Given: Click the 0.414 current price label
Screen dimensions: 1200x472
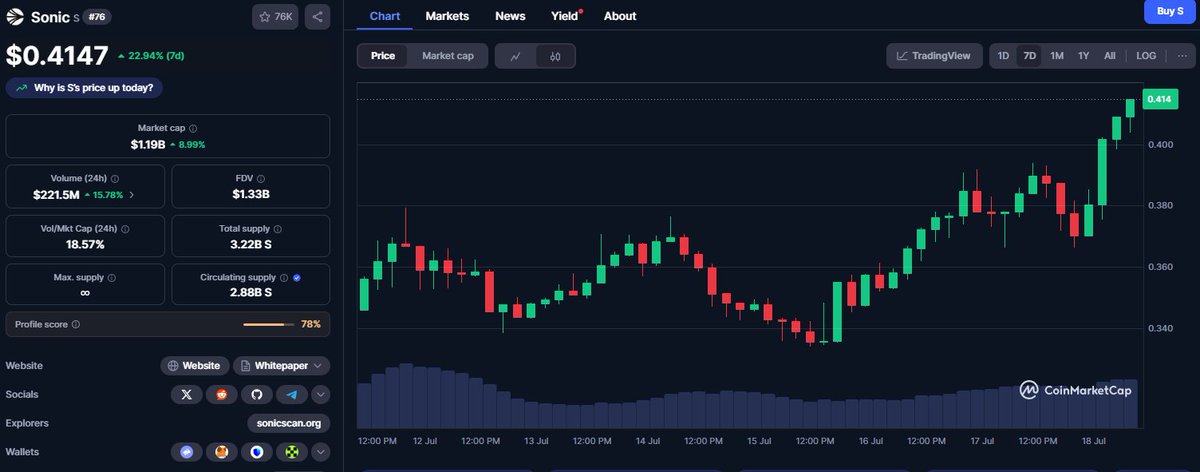Looking at the screenshot, I should click(x=1160, y=99).
